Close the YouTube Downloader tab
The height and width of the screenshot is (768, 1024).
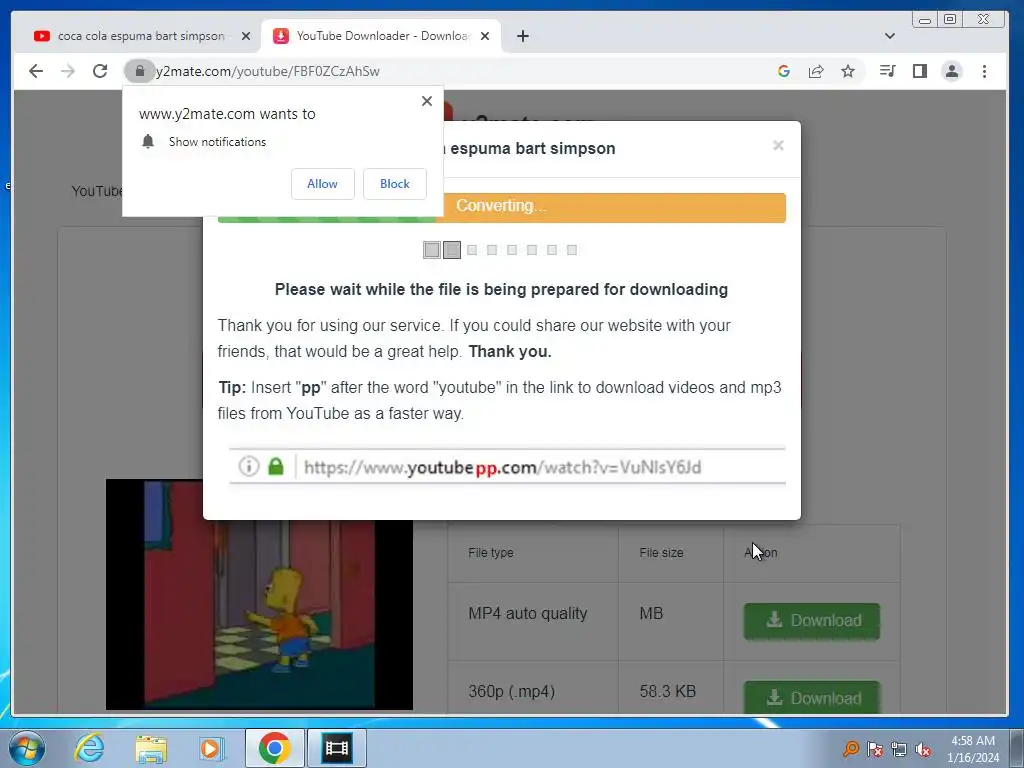[x=485, y=36]
